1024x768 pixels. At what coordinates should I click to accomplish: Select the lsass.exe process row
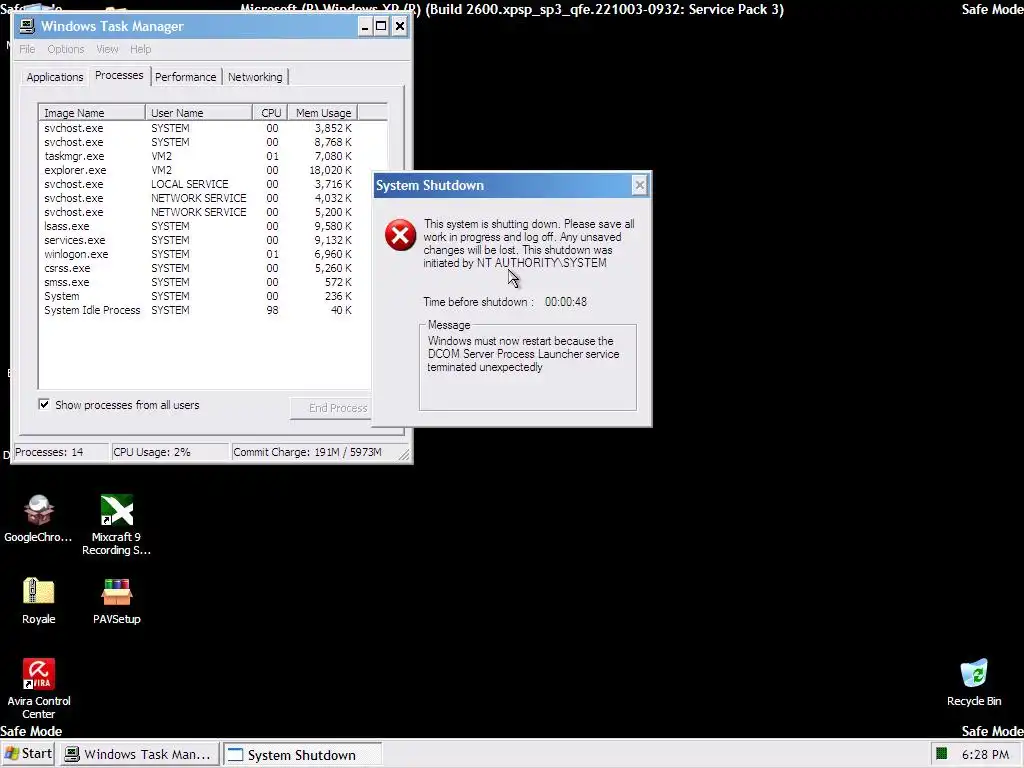(198, 226)
